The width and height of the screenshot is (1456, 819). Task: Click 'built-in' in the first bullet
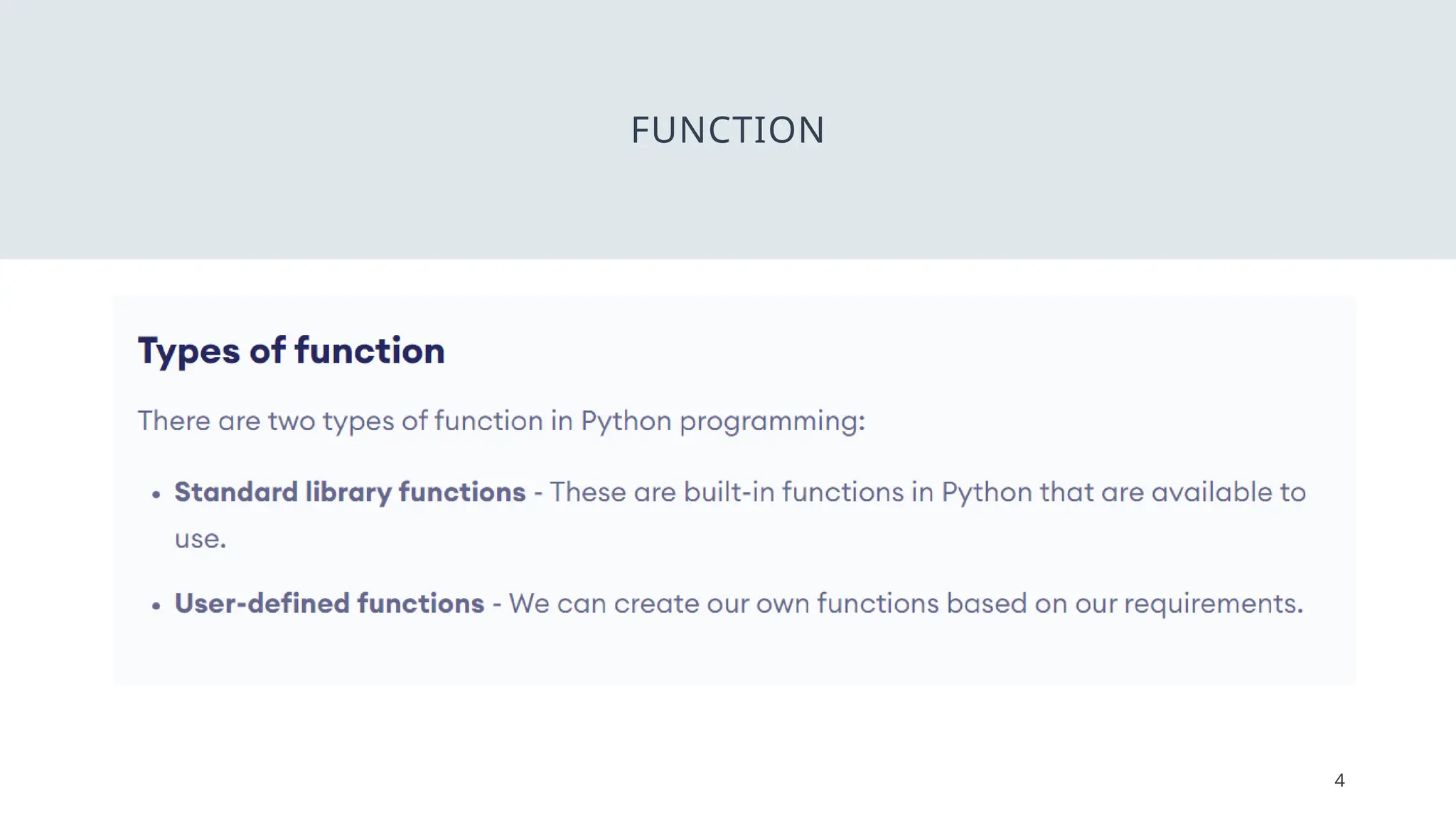[729, 492]
